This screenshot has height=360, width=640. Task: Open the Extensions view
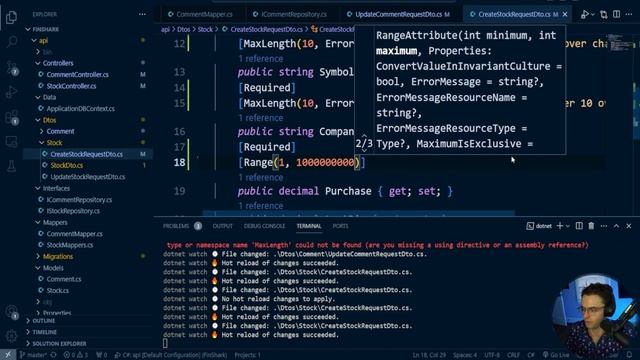pyautogui.click(x=11, y=118)
